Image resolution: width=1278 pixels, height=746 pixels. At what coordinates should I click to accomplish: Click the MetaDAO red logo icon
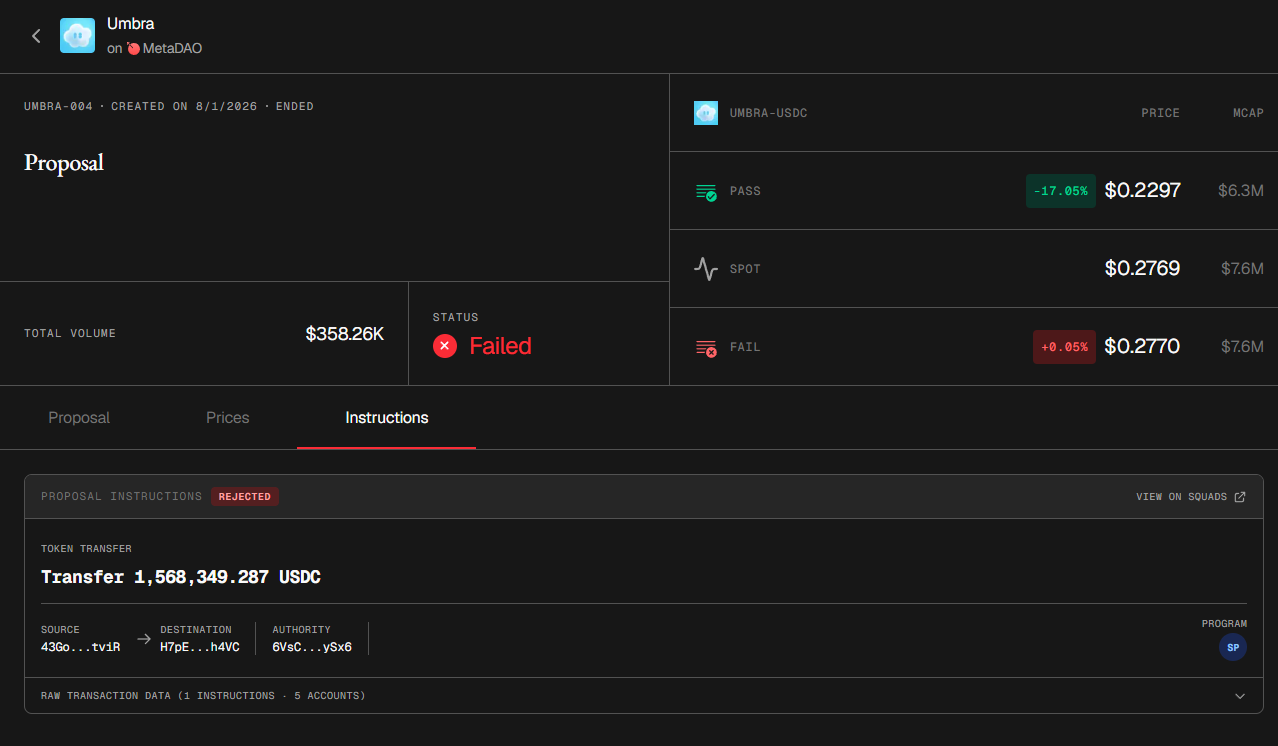[133, 48]
